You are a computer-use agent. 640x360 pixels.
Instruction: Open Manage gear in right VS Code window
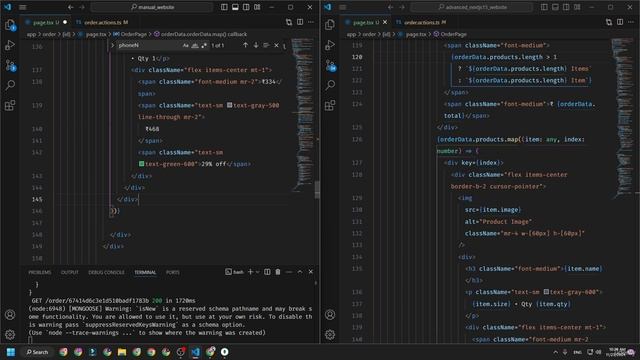(330, 335)
